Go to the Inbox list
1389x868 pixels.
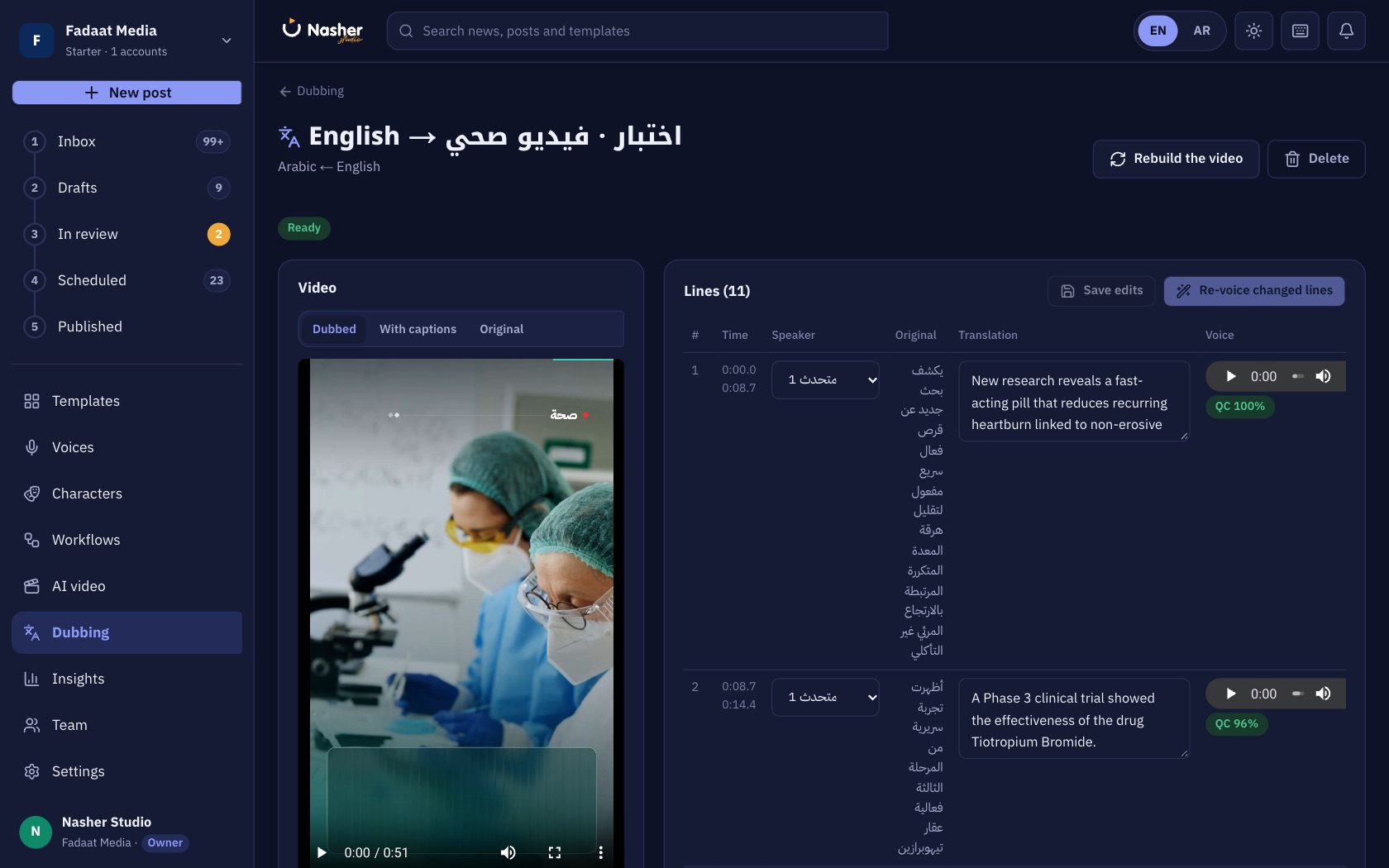pyautogui.click(x=126, y=141)
